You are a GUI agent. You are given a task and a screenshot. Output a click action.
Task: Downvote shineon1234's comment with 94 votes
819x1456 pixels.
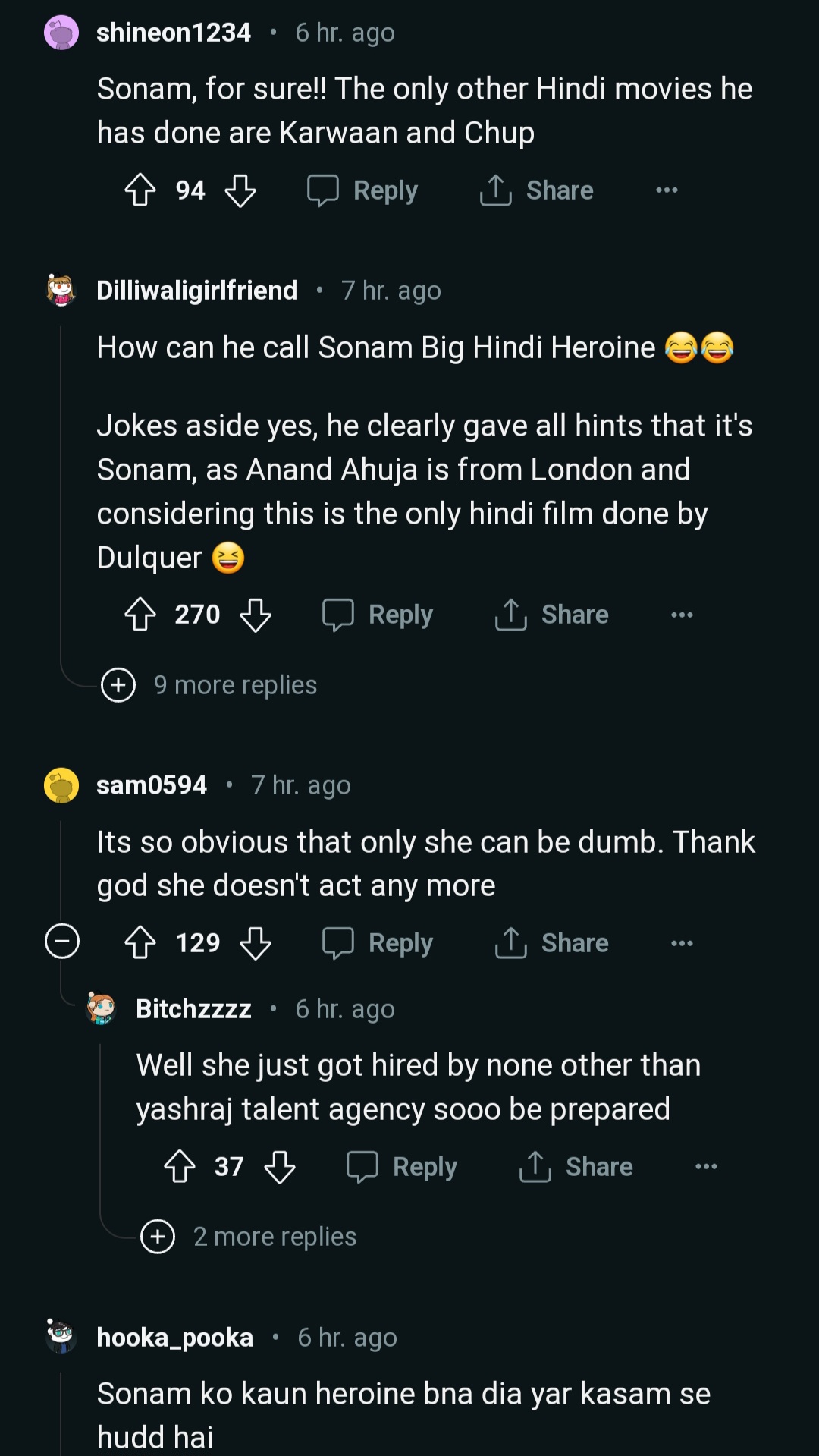click(x=240, y=190)
